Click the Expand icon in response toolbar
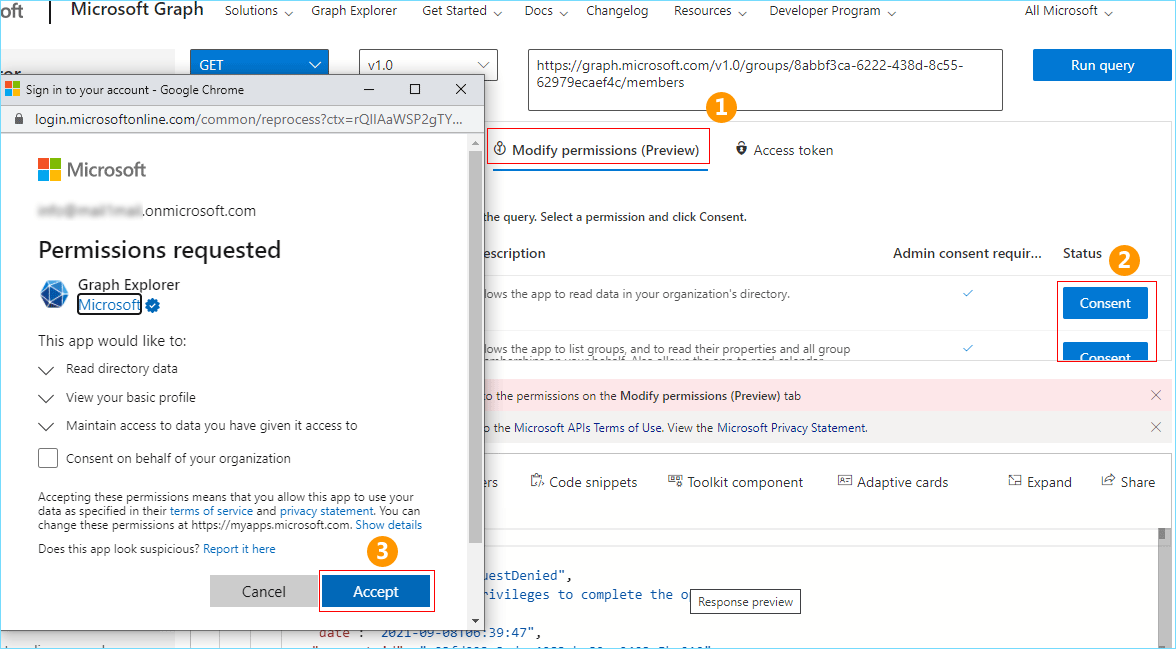 point(1015,481)
